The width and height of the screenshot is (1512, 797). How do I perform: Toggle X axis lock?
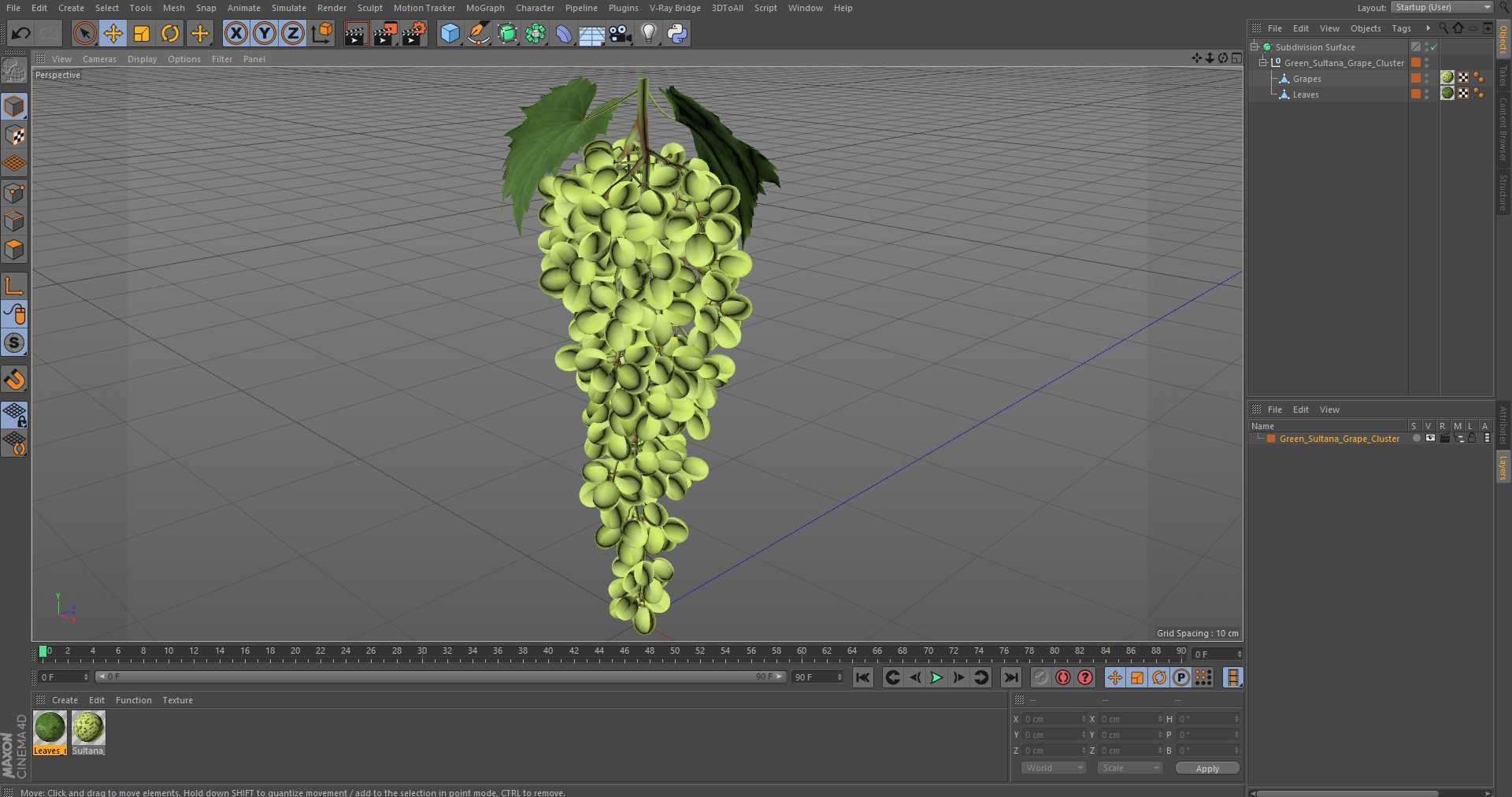(235, 33)
